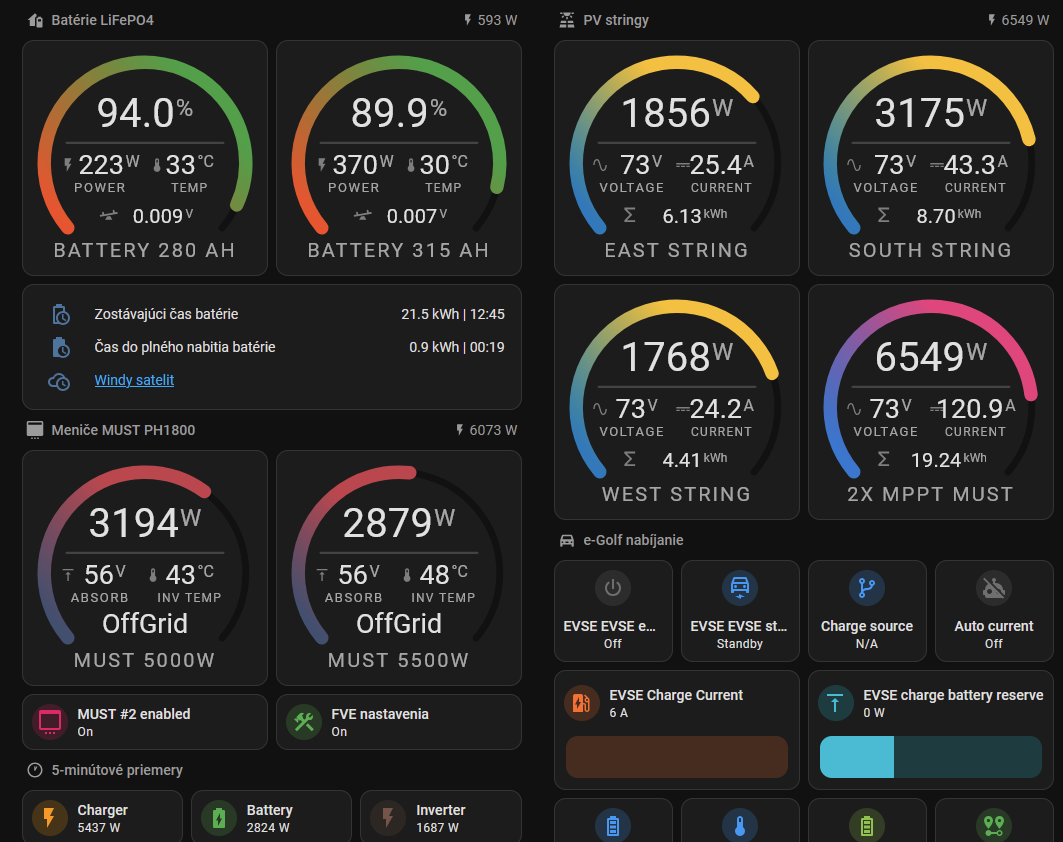
Task: Click the green map markers icon
Action: click(994, 825)
